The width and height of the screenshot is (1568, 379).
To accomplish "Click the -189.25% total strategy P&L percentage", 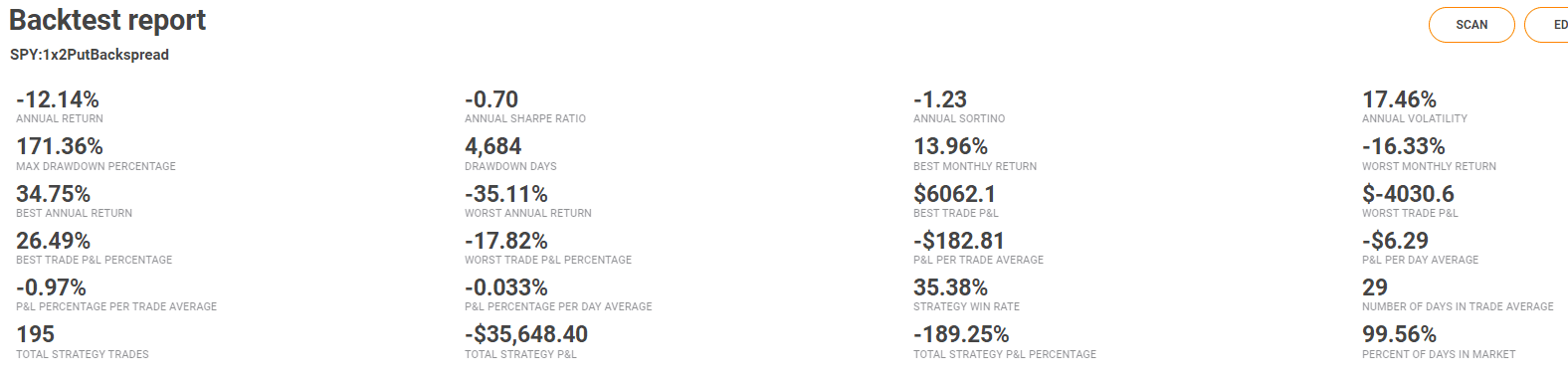I will tap(961, 334).
